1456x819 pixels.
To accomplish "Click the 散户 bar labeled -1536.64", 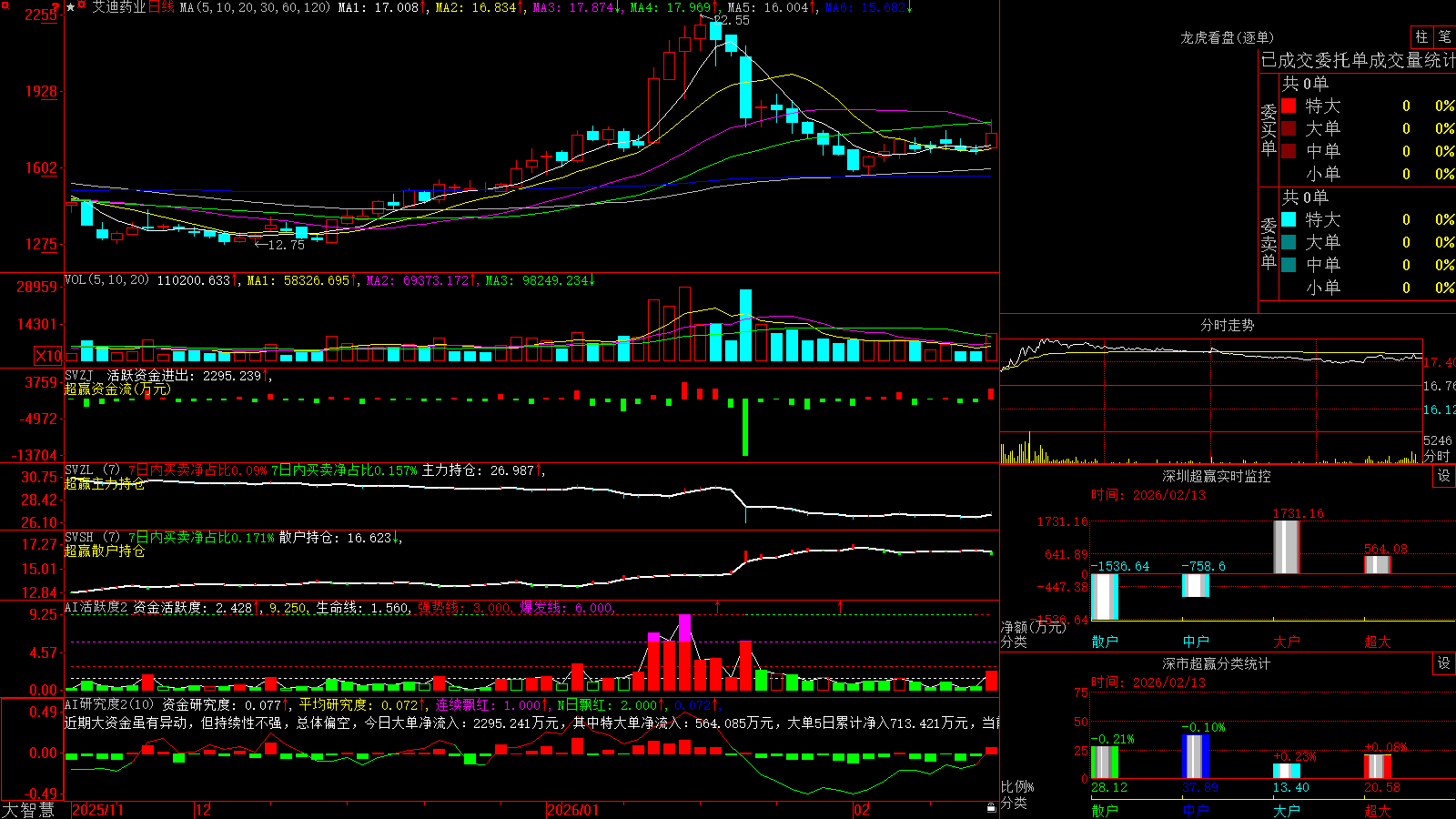I will [1105, 597].
